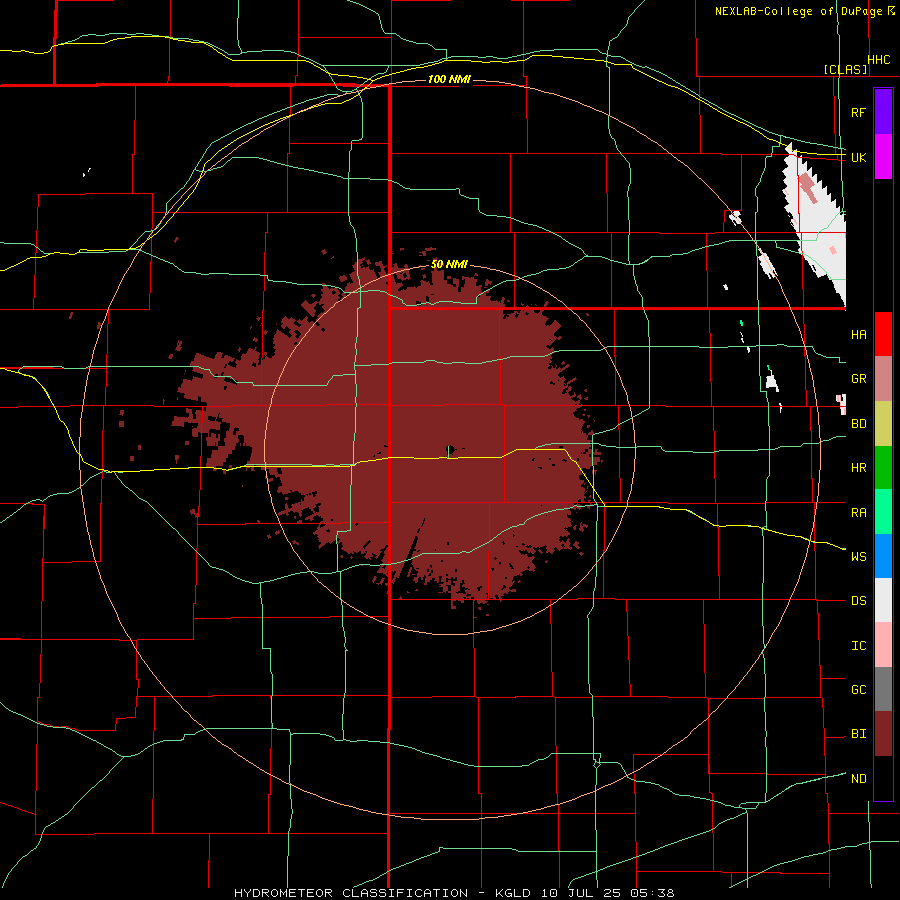Click the WS blue legend swatch
Image resolution: width=900 pixels, height=900 pixels.
click(x=883, y=556)
